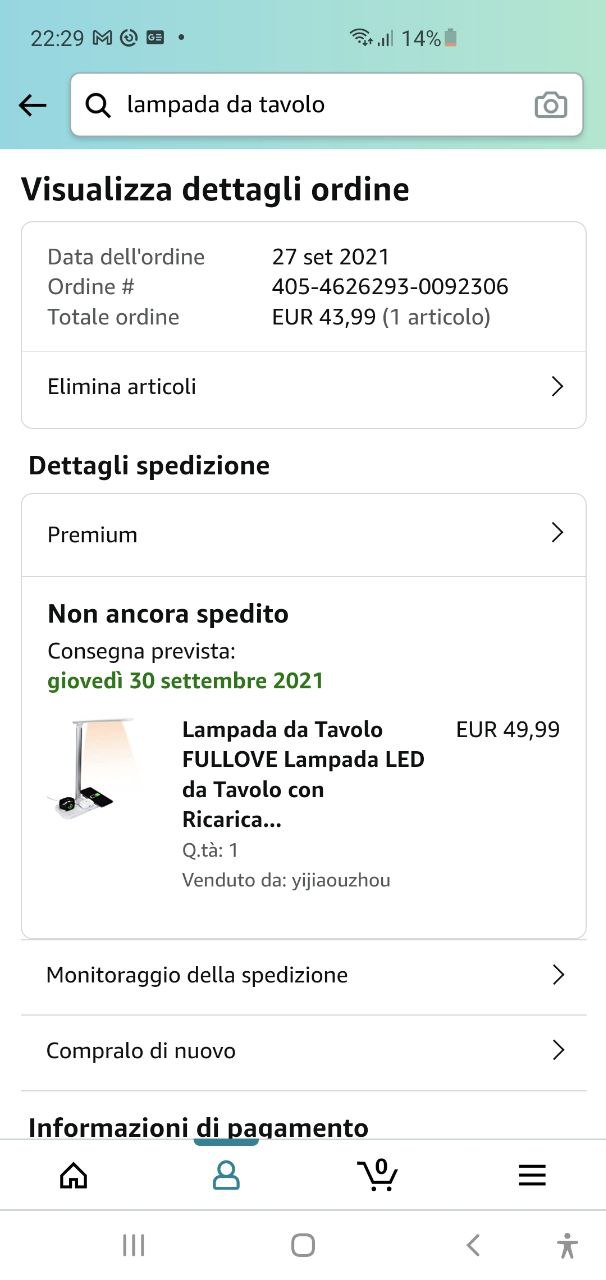606x1280 pixels.
Task: Go to the Home tab
Action: coord(74,1175)
